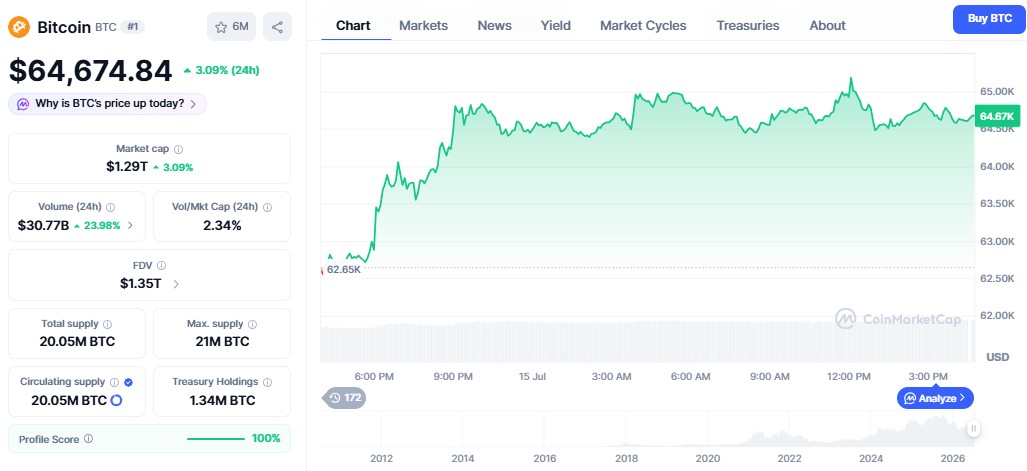Screen dimensions: 1027x471
Task: Click the $30.77B volume value
Action: [43, 225]
